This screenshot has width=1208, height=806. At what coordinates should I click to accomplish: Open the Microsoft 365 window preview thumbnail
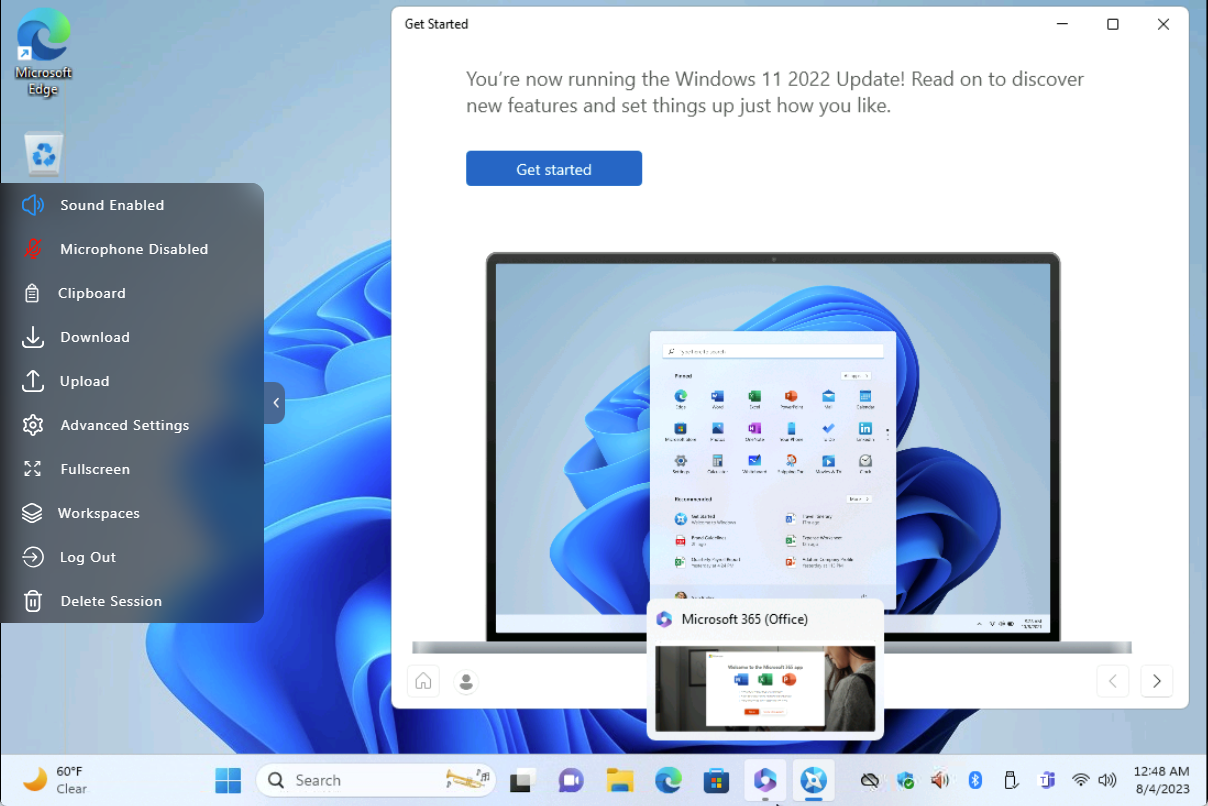pyautogui.click(x=765, y=688)
